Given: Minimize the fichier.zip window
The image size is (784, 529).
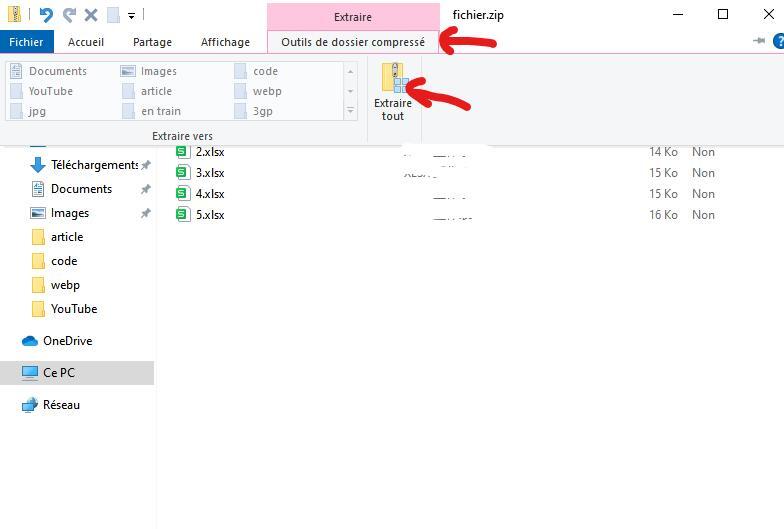Looking at the screenshot, I should [678, 14].
